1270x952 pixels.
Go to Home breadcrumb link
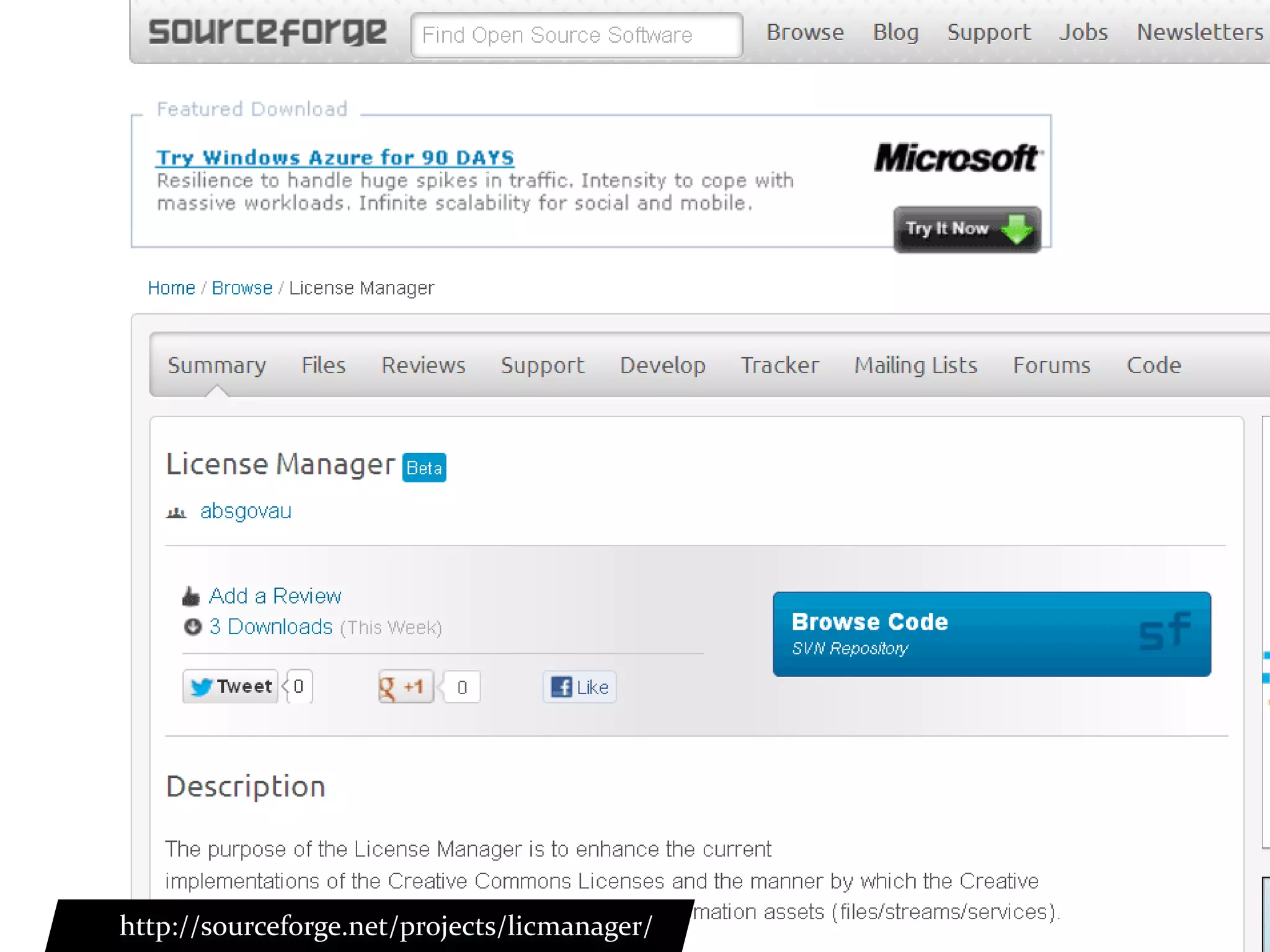(171, 288)
